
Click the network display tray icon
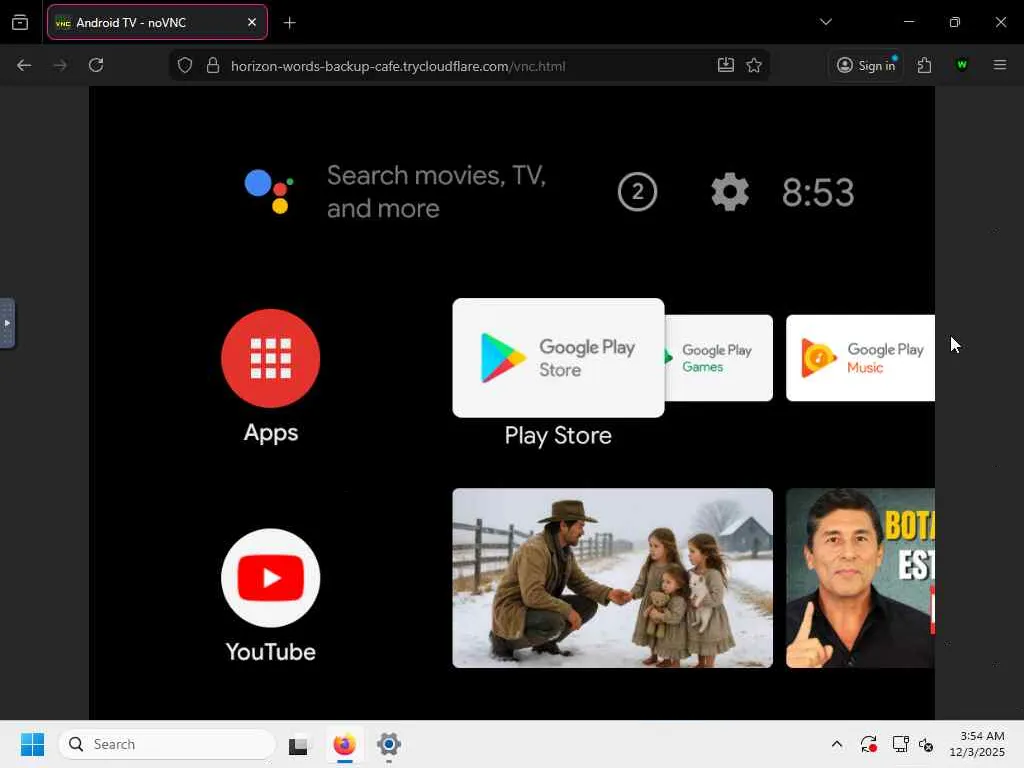(x=901, y=744)
